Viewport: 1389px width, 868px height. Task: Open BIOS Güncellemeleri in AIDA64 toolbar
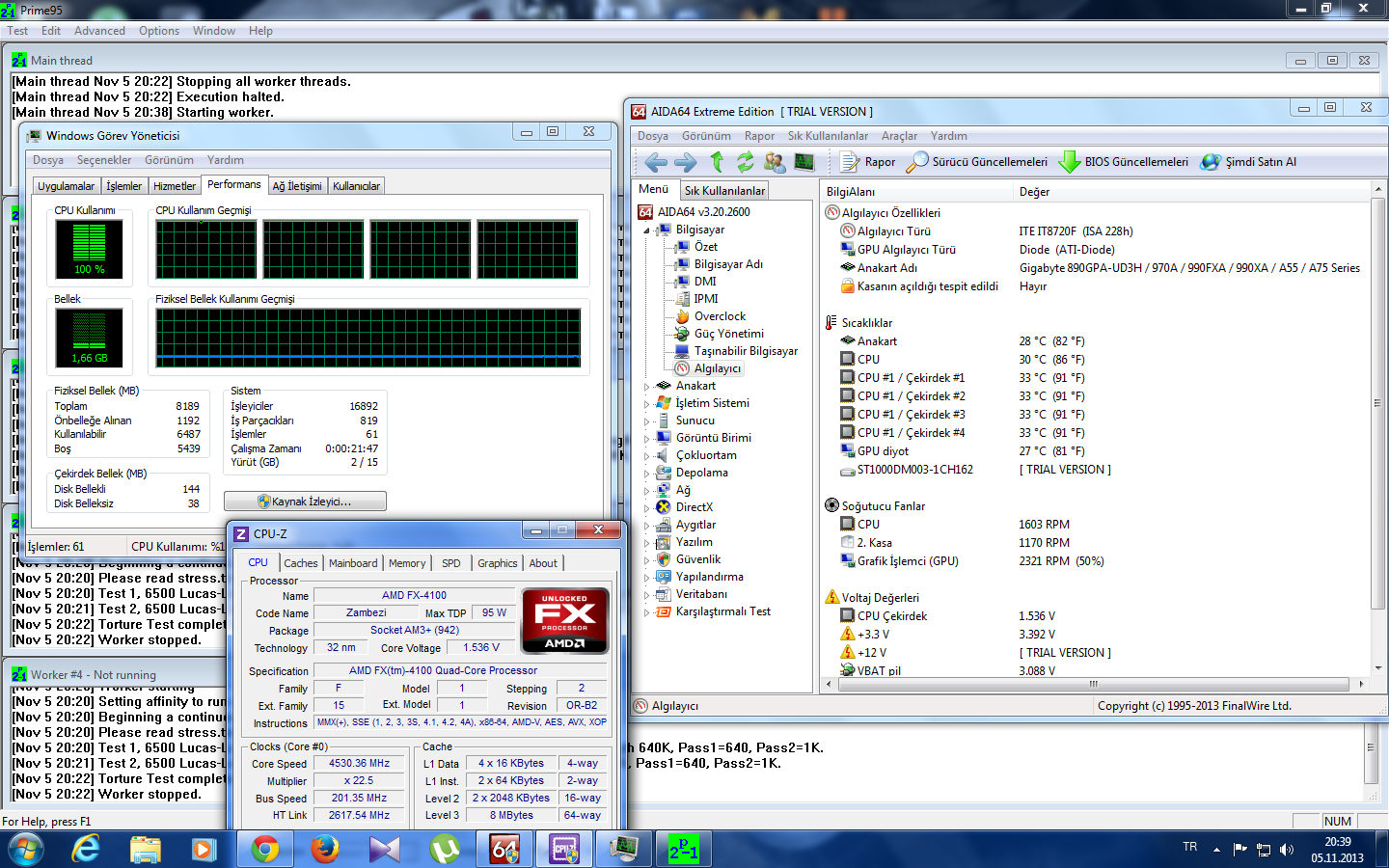click(1124, 162)
